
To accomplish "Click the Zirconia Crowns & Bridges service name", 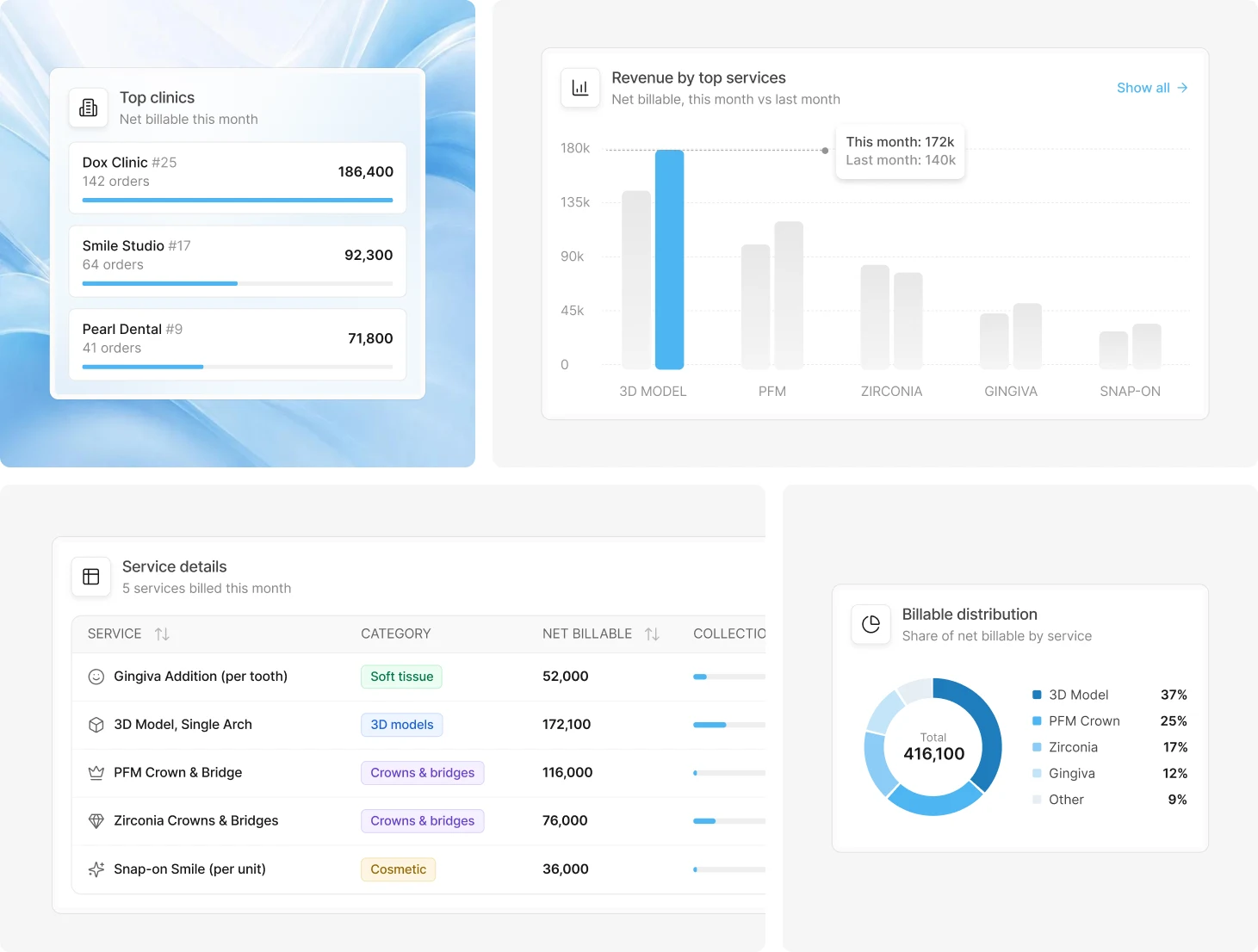I will [196, 821].
